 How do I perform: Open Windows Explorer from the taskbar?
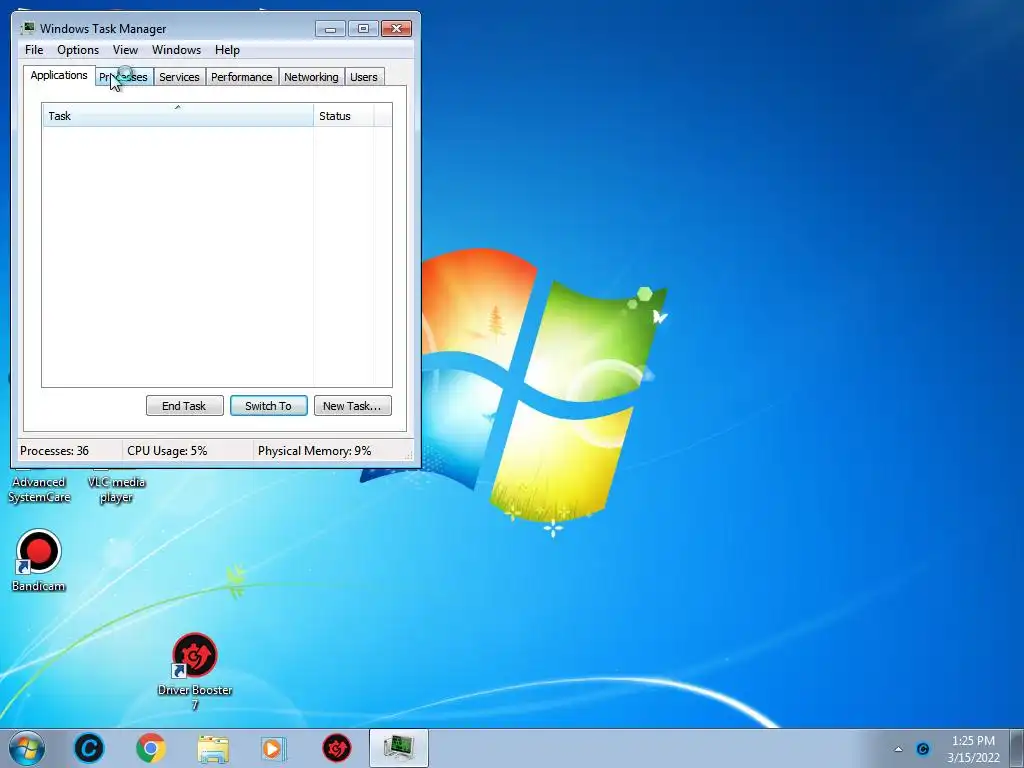pyautogui.click(x=213, y=749)
